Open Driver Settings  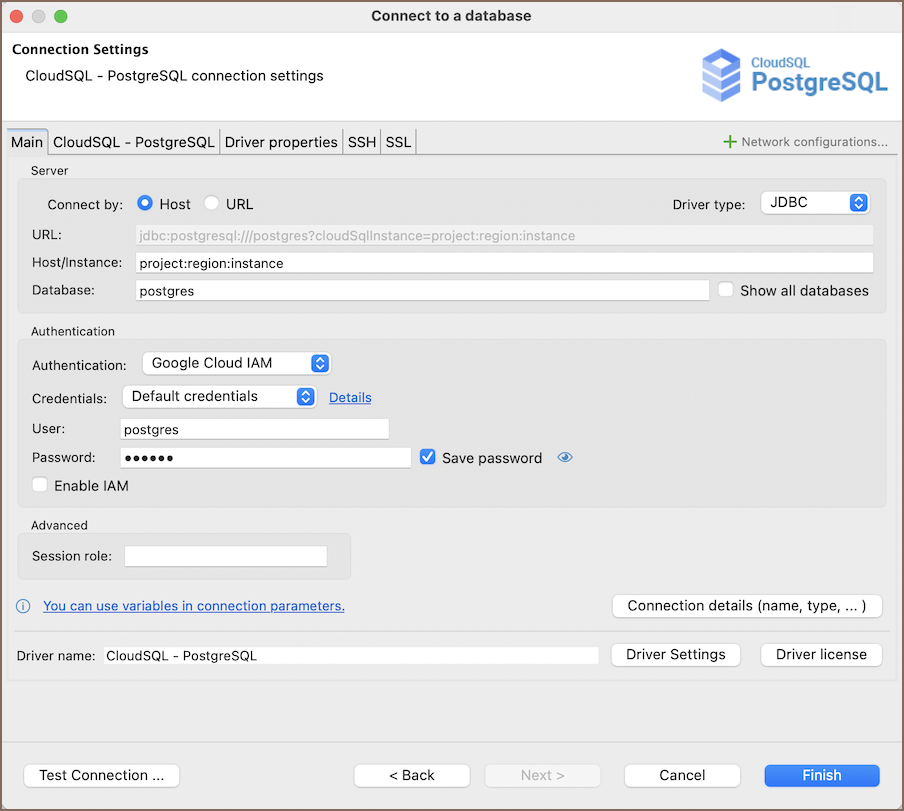click(675, 655)
